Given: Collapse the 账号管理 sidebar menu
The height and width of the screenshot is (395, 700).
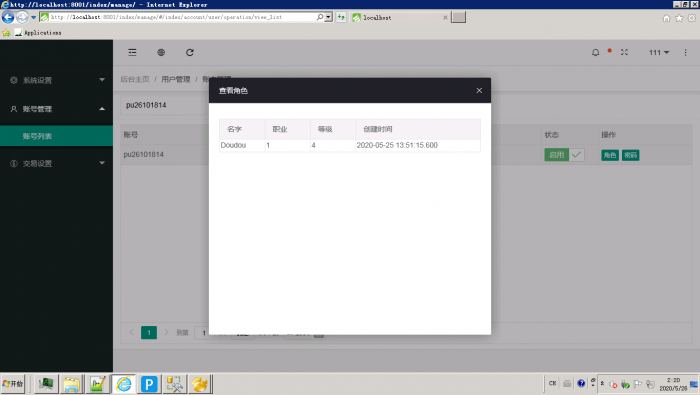Looking at the screenshot, I should (x=57, y=109).
